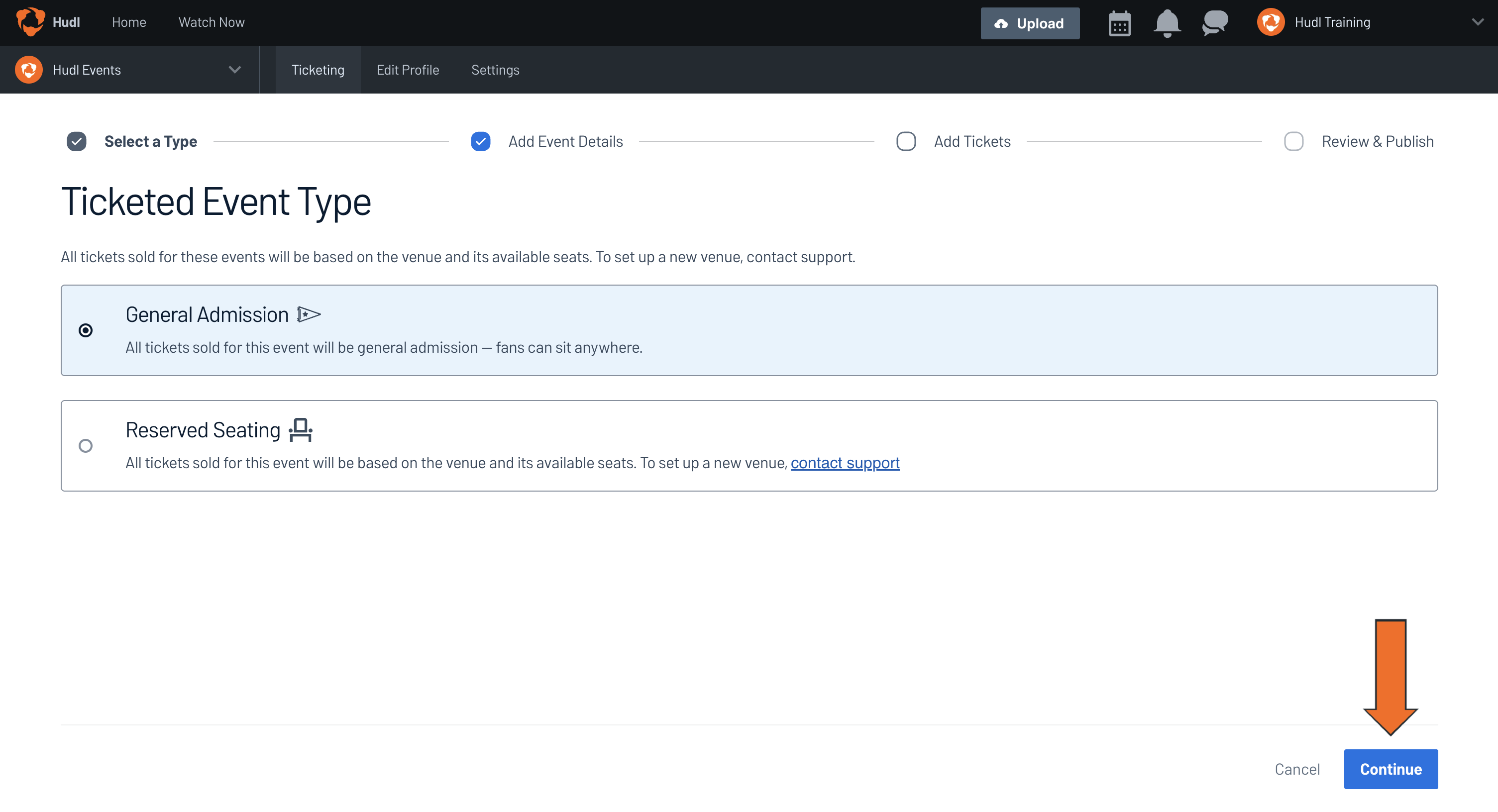Click the General Admission option title

[207, 314]
